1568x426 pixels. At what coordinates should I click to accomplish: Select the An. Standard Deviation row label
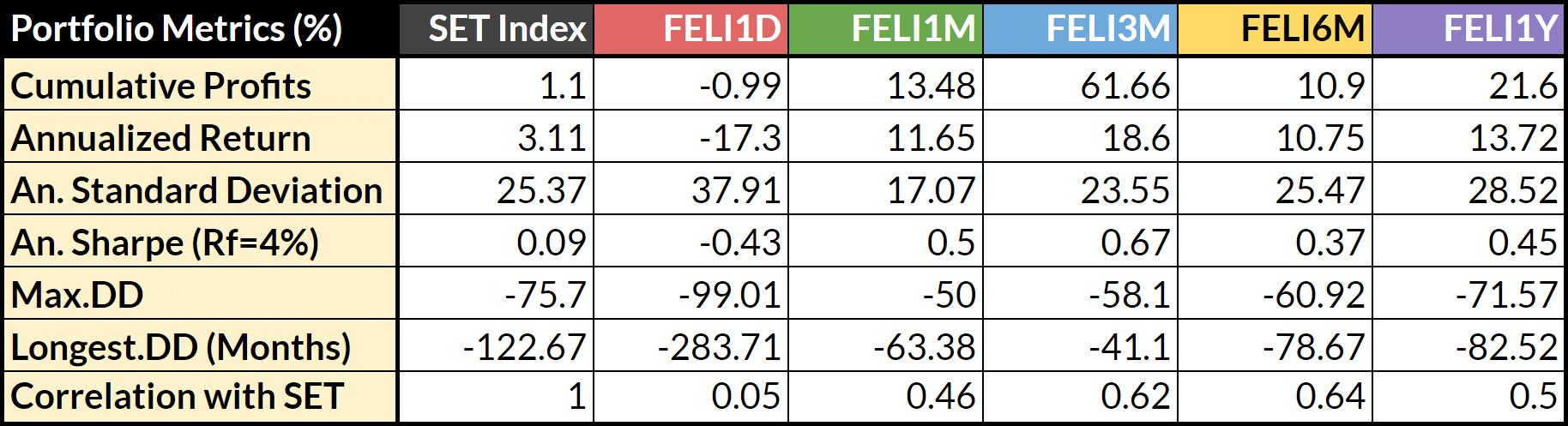(x=199, y=190)
